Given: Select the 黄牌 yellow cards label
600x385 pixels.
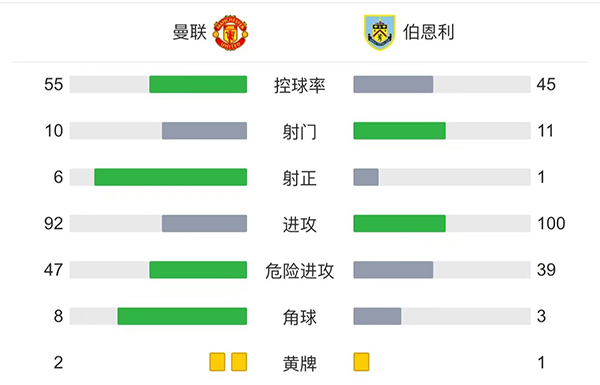Looking at the screenshot, I should click(300, 364).
